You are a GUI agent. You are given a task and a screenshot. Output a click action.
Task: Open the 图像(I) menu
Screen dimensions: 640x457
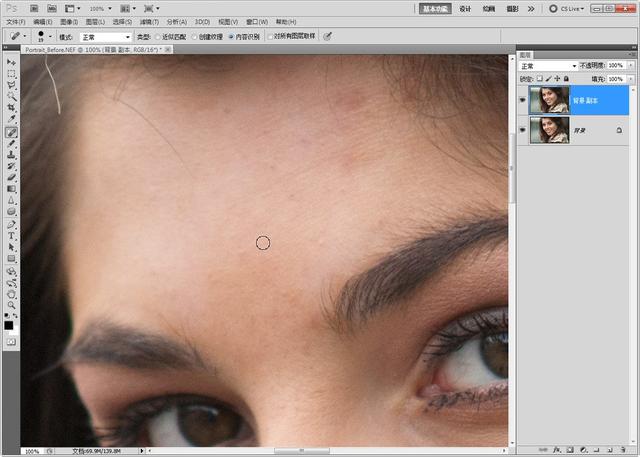click(69, 22)
